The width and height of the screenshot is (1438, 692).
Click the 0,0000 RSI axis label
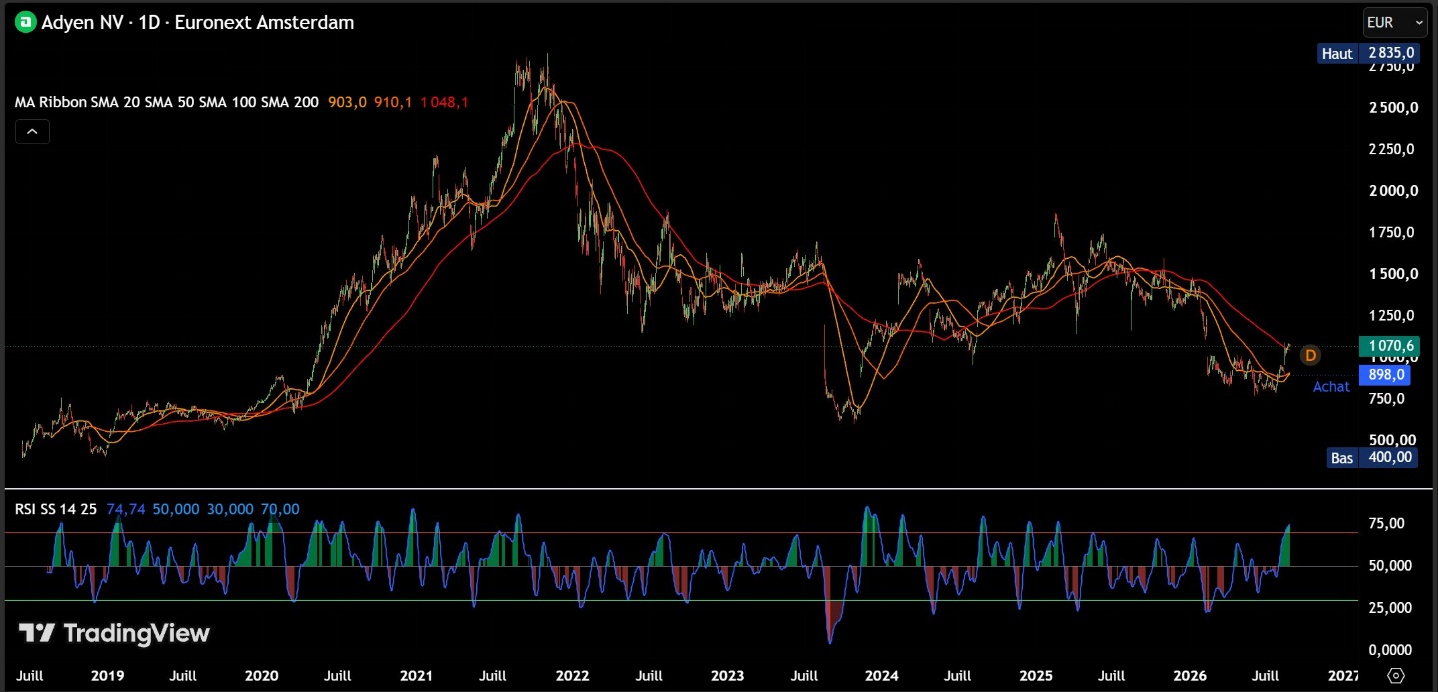pos(1389,650)
